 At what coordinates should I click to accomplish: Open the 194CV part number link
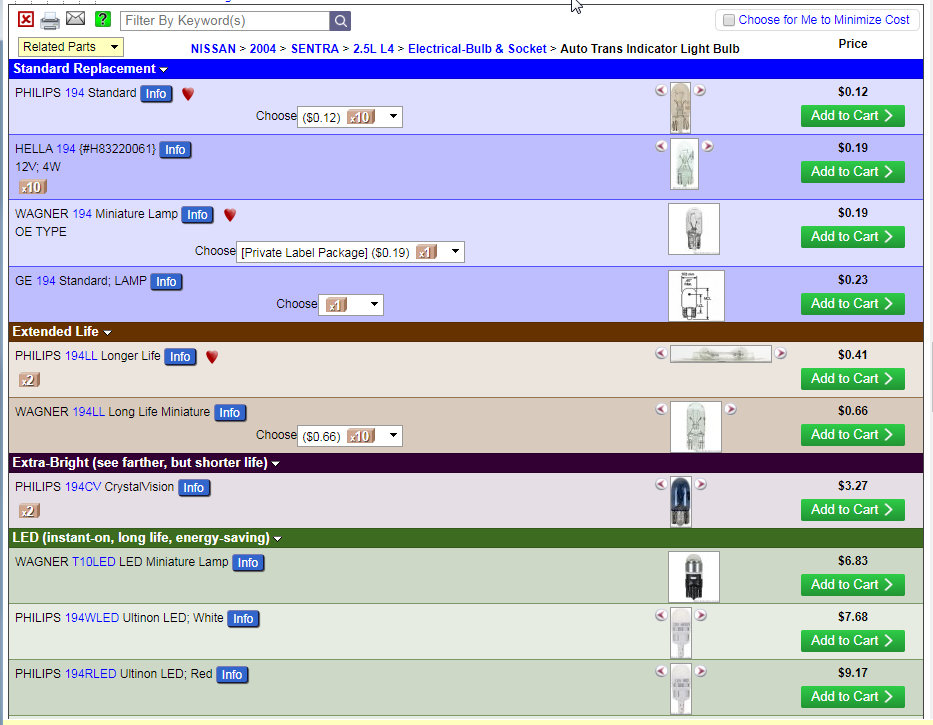[83, 487]
